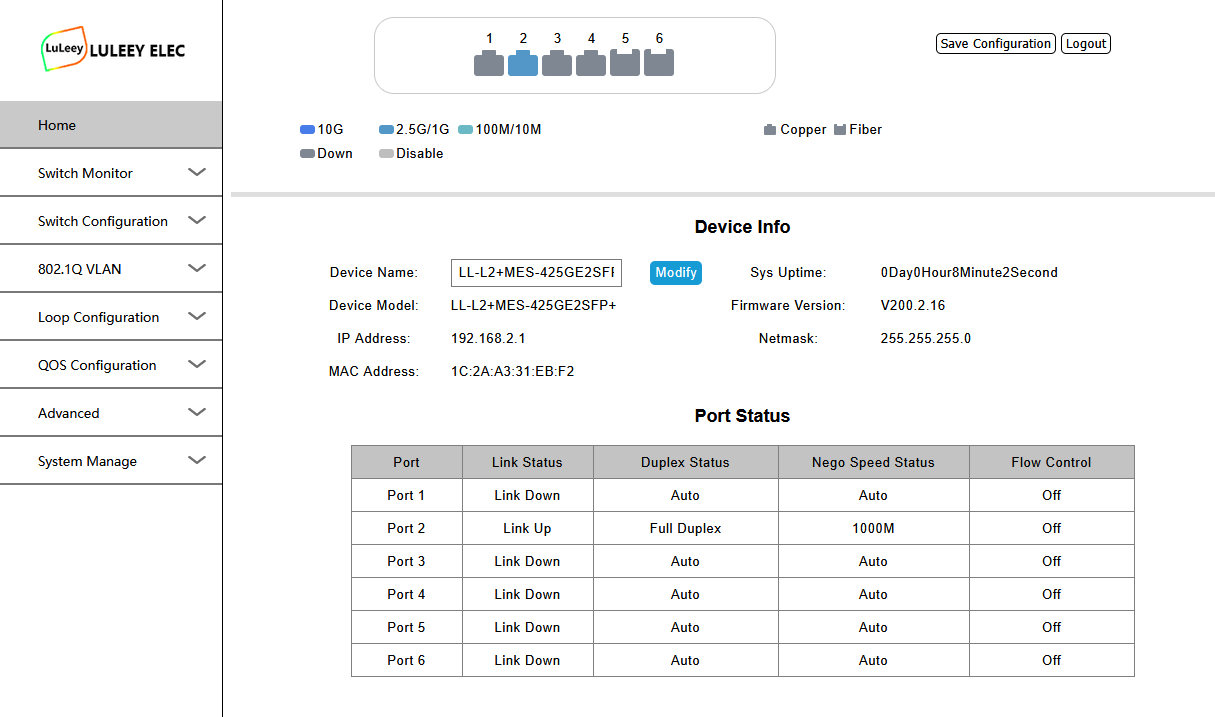
Task: Click the 2.5G/1G legend swatch
Action: click(387, 130)
